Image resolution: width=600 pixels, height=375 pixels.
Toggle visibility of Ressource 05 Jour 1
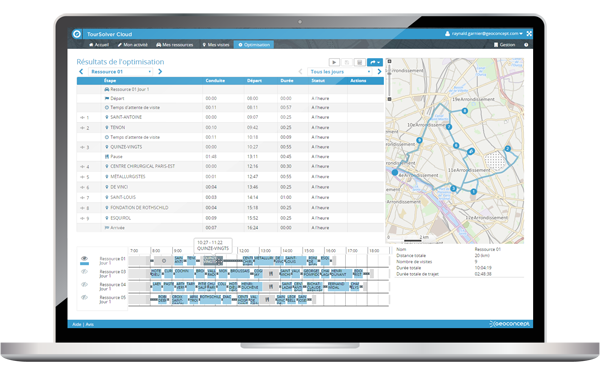point(85,297)
